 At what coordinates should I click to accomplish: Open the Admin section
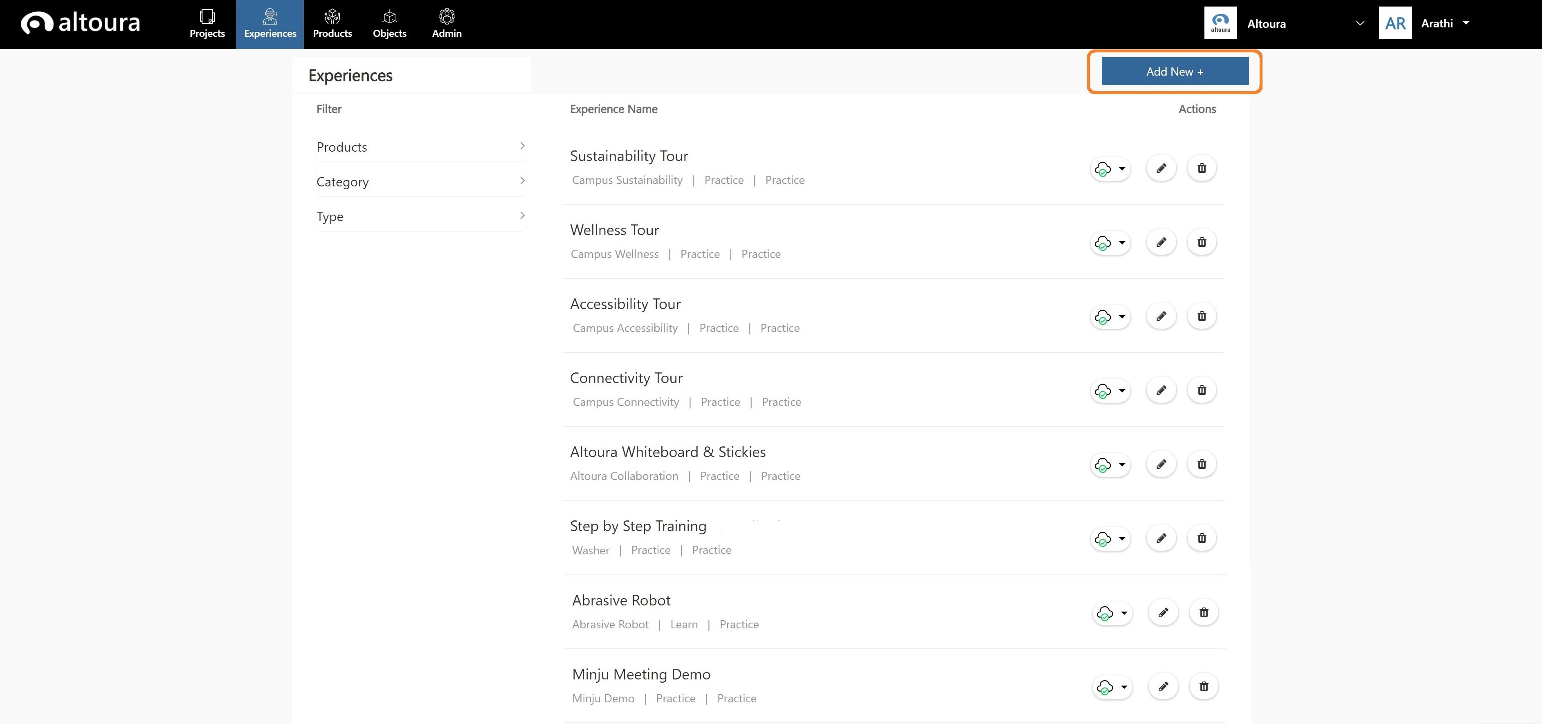[447, 25]
